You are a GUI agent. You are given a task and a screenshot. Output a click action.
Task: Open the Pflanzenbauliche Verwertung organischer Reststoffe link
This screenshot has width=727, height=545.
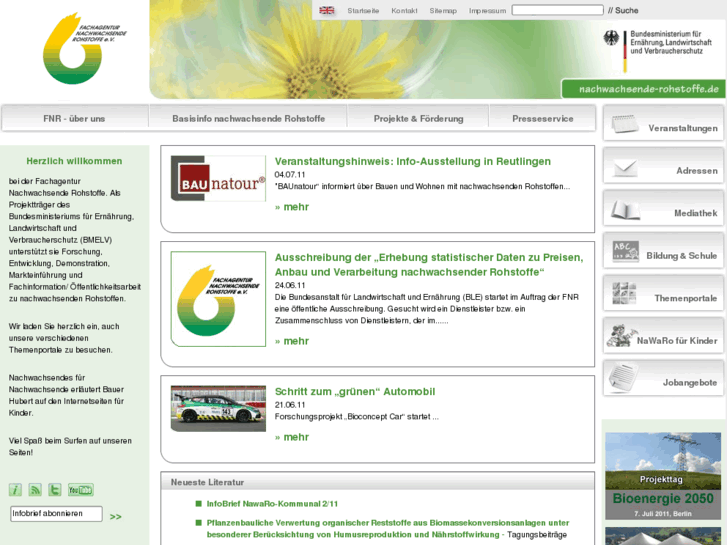388,529
